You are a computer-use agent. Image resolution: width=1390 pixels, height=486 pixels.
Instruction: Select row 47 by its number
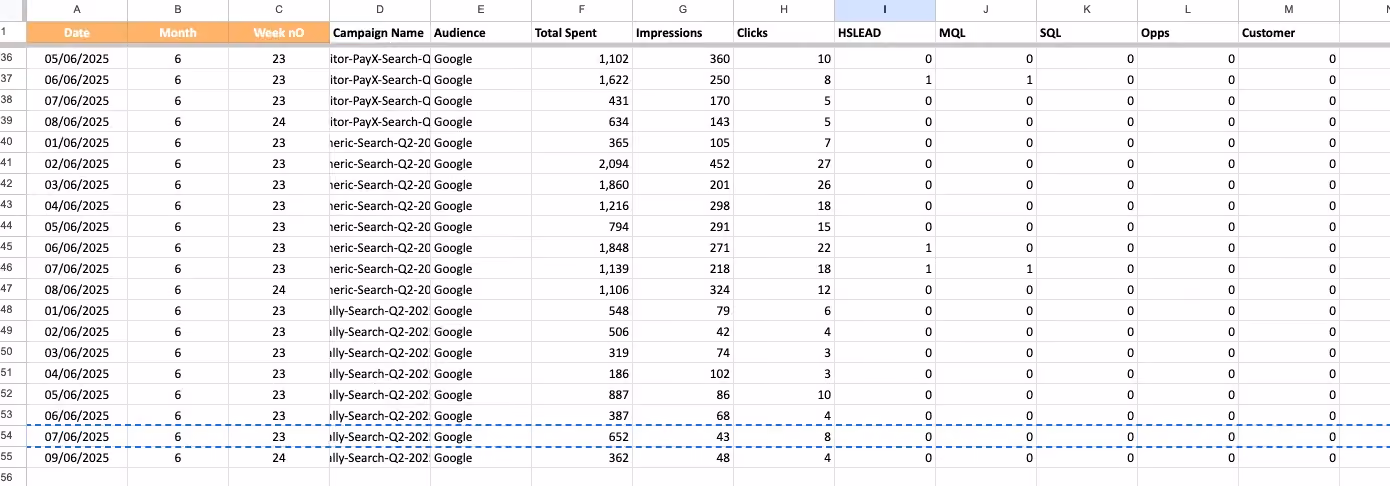pos(13,290)
